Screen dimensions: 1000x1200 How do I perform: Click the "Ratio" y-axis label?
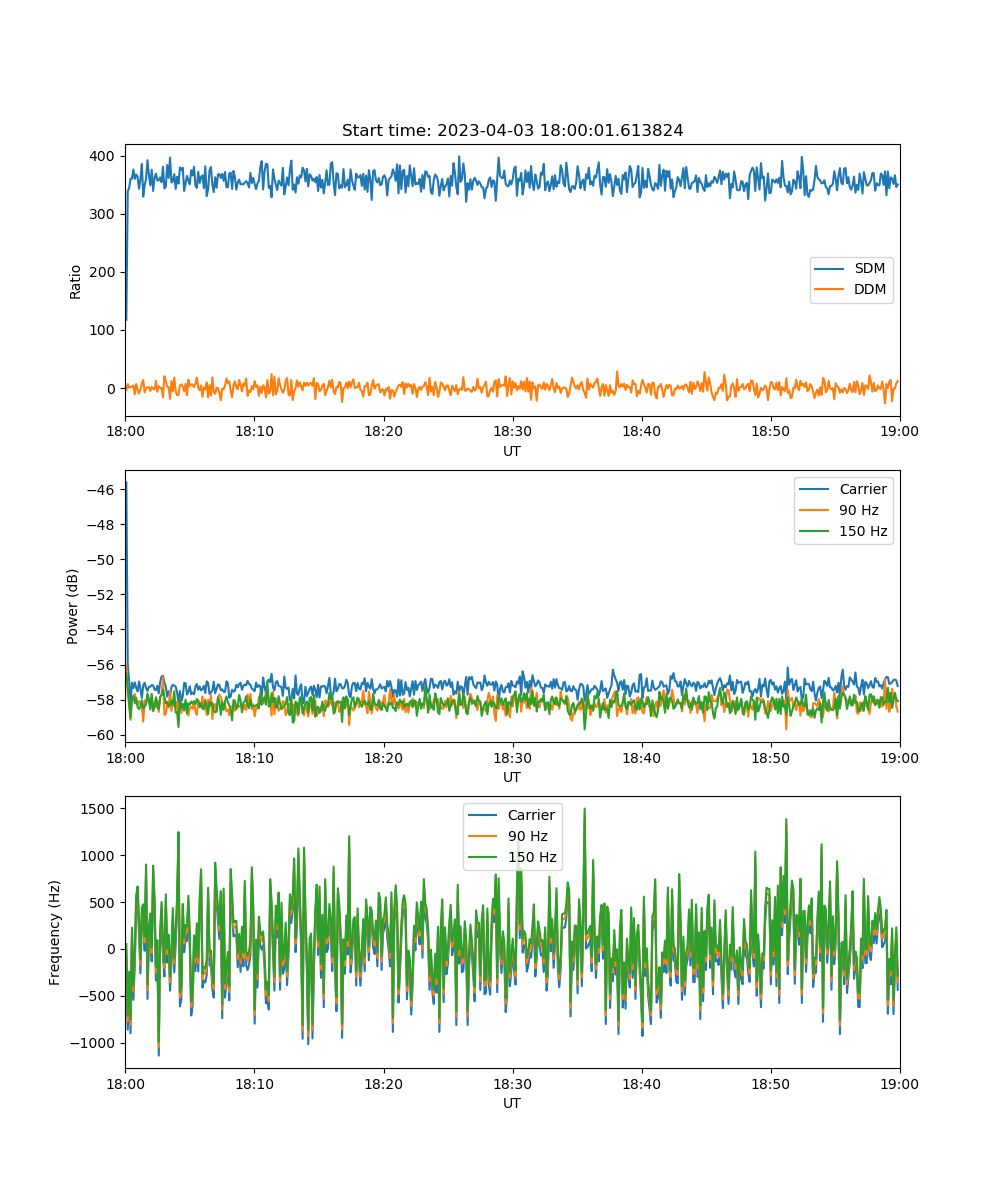(x=76, y=281)
